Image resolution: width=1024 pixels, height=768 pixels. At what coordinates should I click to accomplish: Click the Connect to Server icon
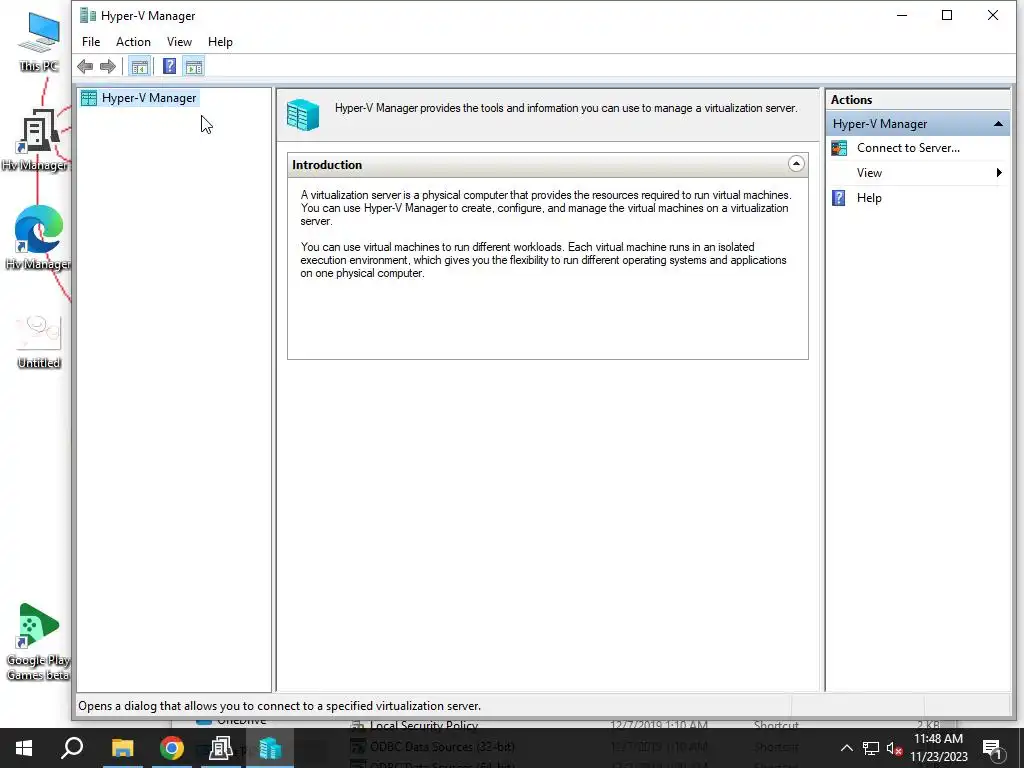coord(839,148)
